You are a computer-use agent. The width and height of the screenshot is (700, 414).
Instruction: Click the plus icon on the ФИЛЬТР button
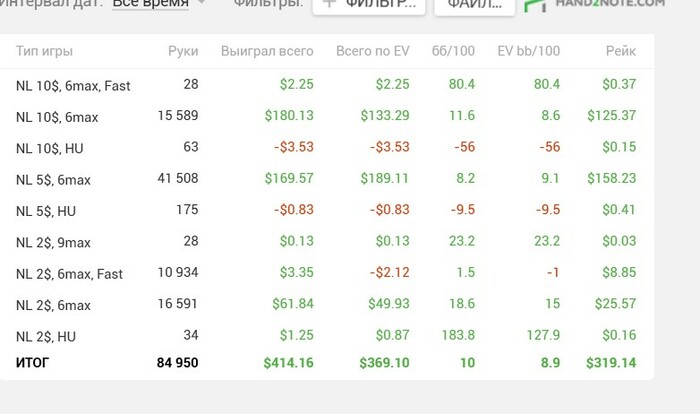coord(329,3)
